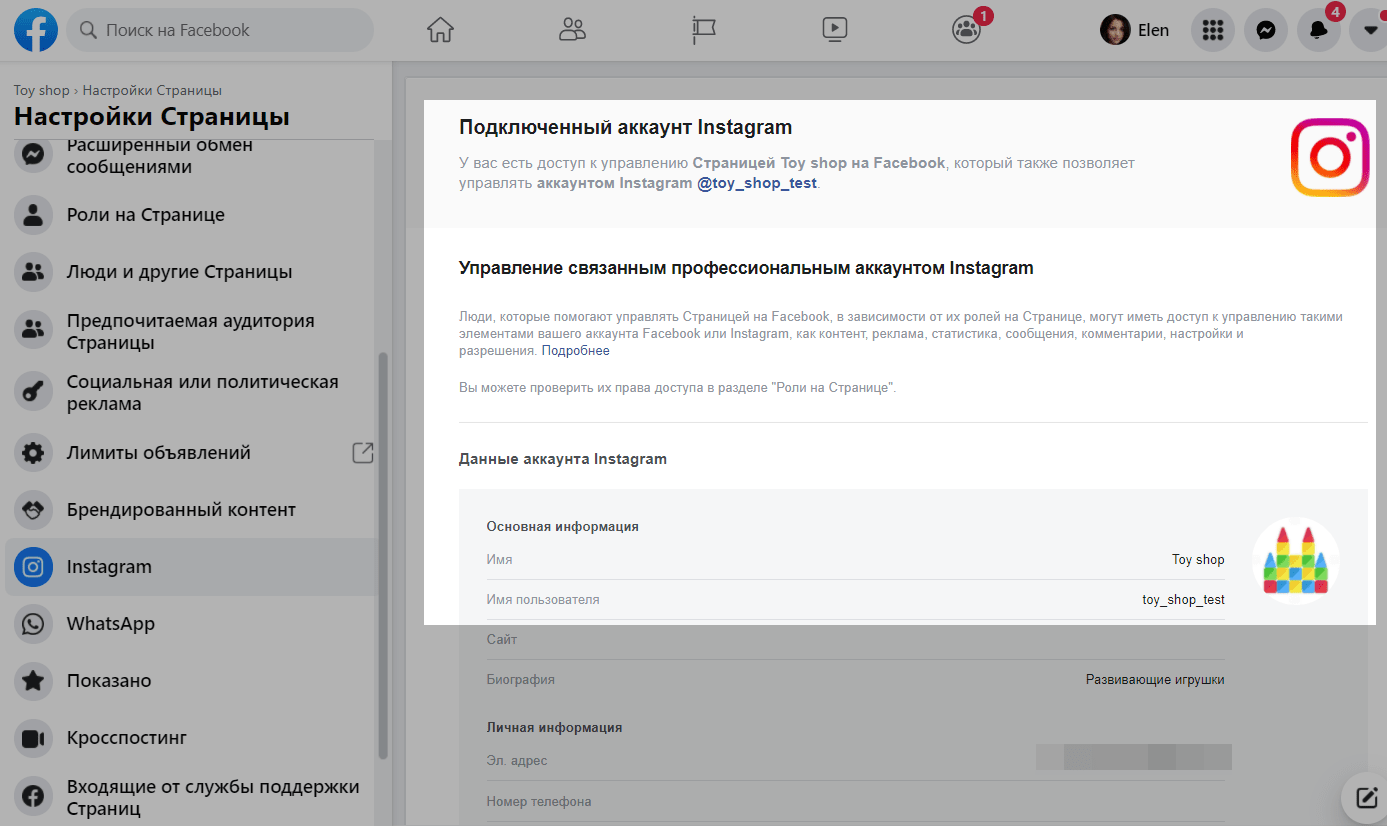This screenshot has height=826, width=1387.
Task: Open the Elen profile button
Action: point(1135,30)
